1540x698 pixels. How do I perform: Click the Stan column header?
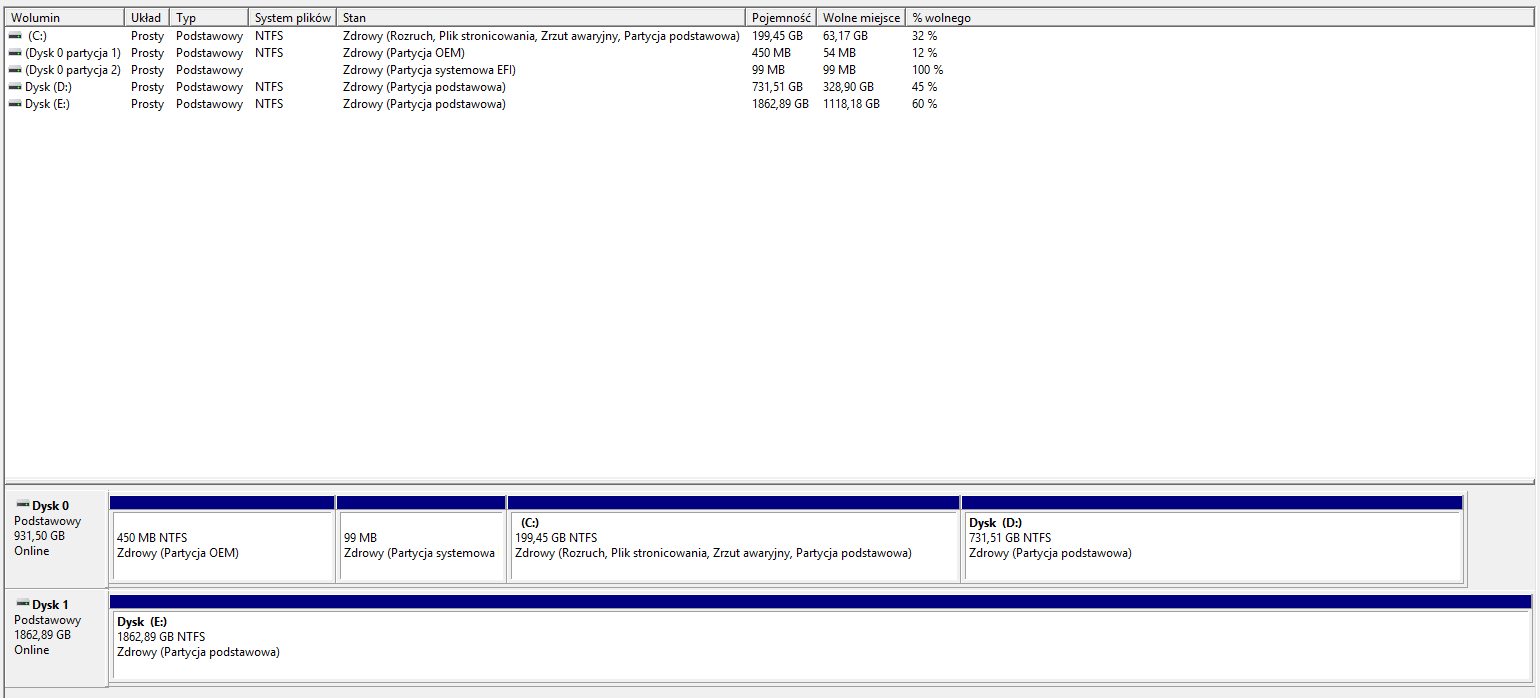pyautogui.click(x=540, y=18)
